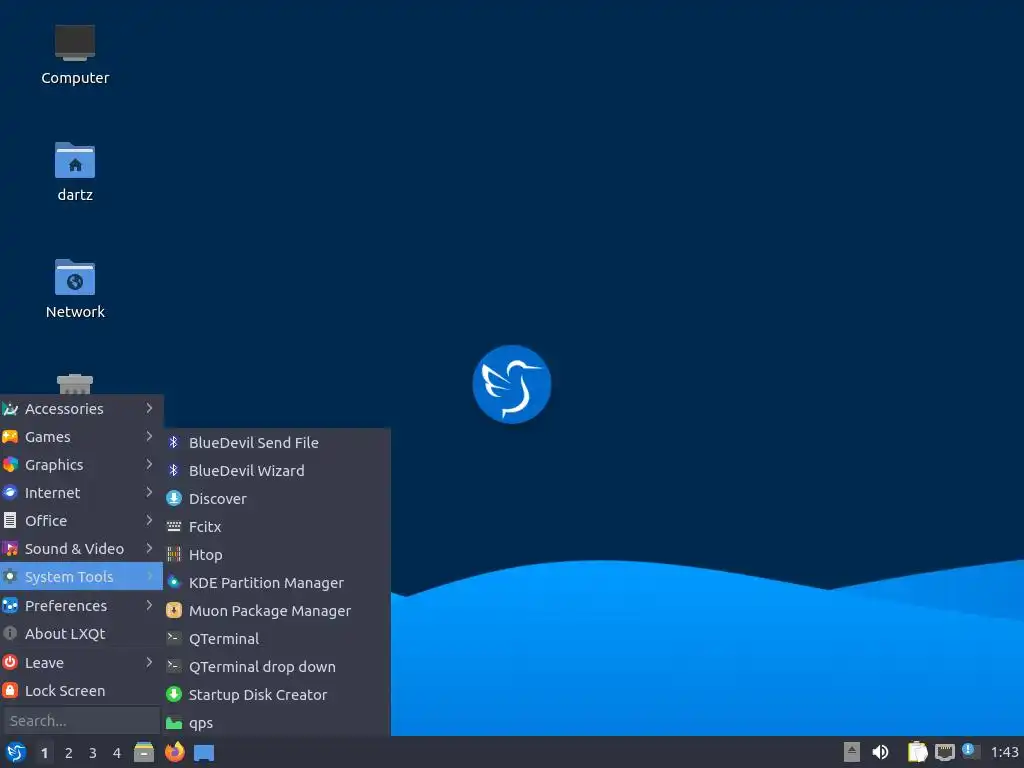Switch to virtual desktop 2
The height and width of the screenshot is (768, 1024).
tap(69, 753)
